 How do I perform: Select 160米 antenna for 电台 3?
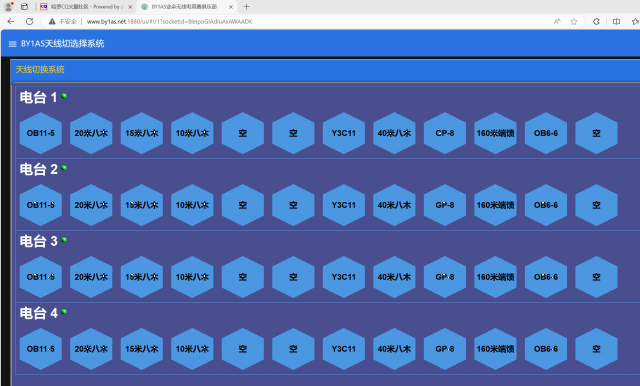496,277
